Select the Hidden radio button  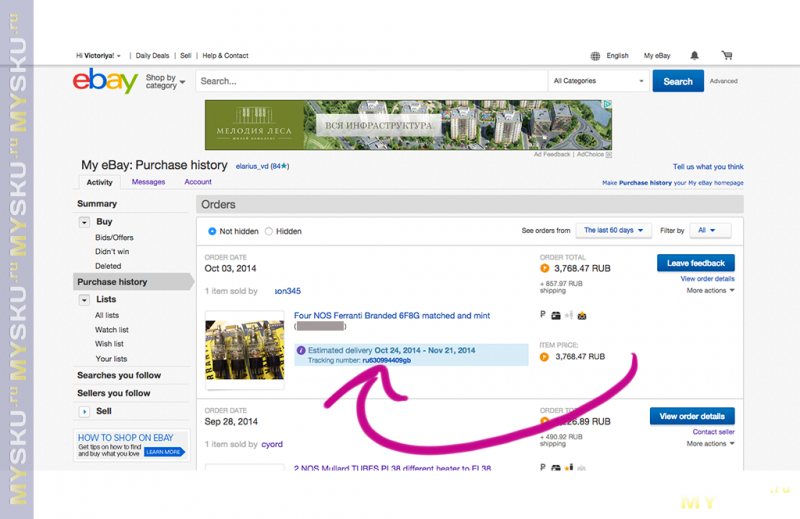pos(269,231)
